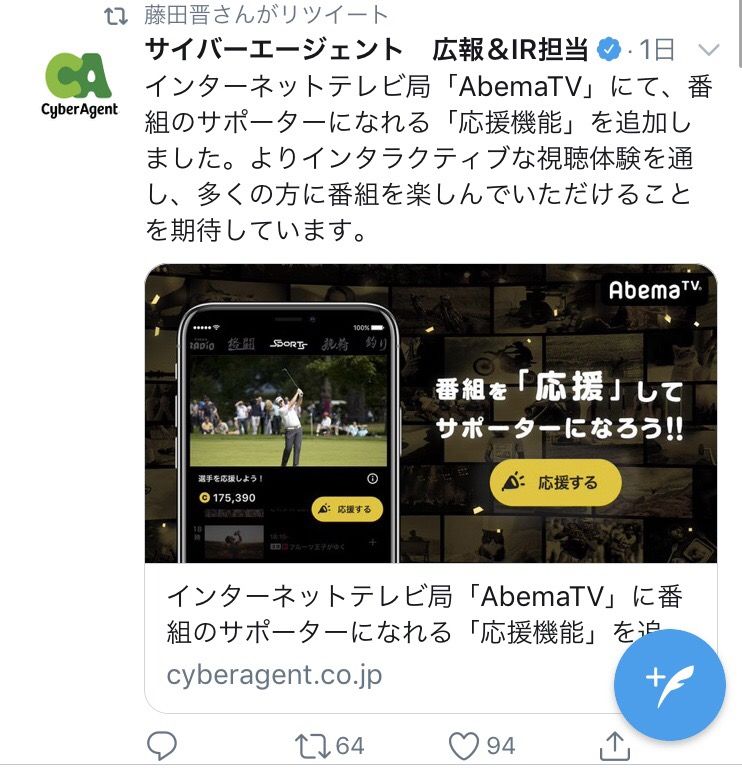Open the サイバーエージェント 広報&IR担当 account name
The height and width of the screenshot is (770, 742).
pos(366,50)
